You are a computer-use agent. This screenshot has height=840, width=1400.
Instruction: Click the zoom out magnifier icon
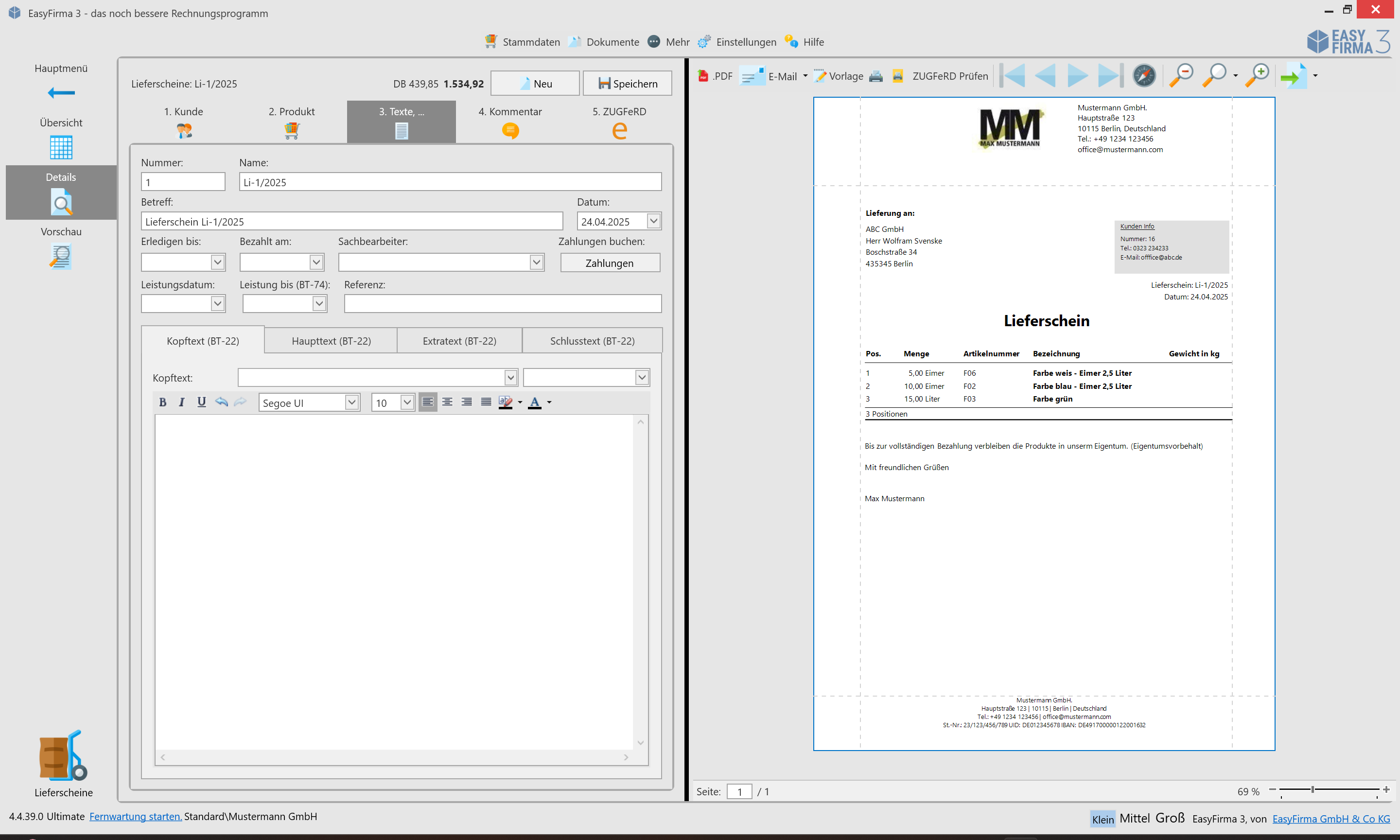click(1182, 75)
